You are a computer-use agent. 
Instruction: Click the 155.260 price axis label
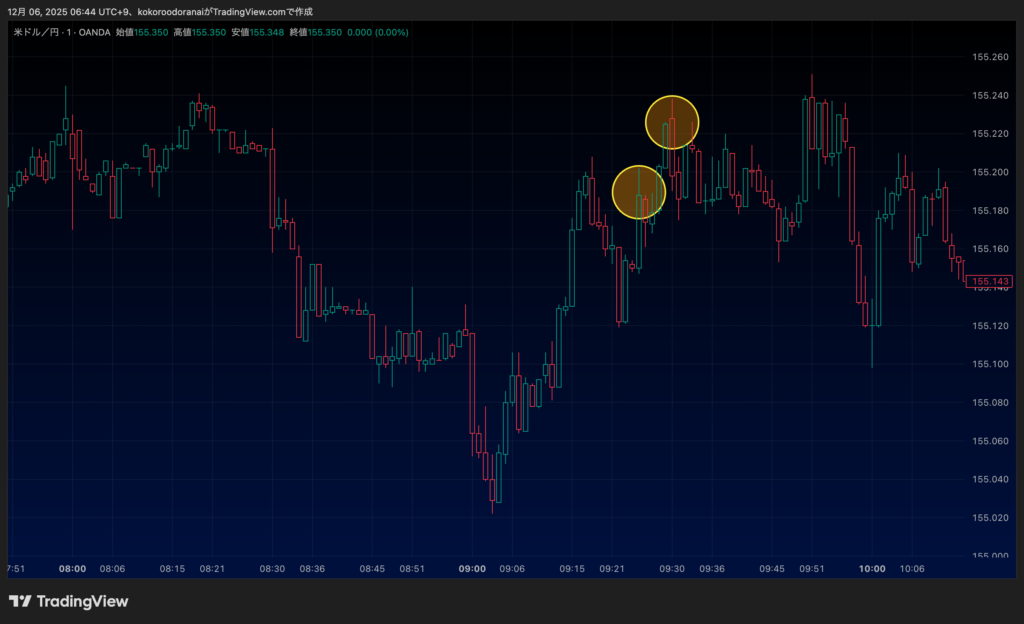[990, 57]
